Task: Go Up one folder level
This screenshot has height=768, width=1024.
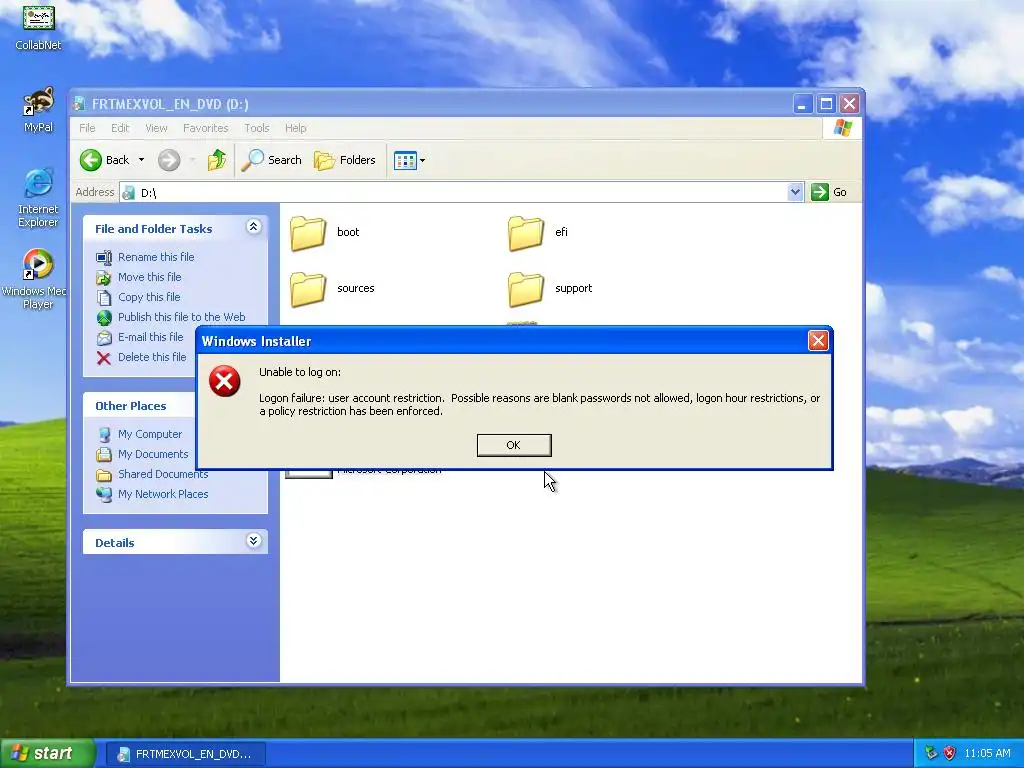Action: coord(216,160)
